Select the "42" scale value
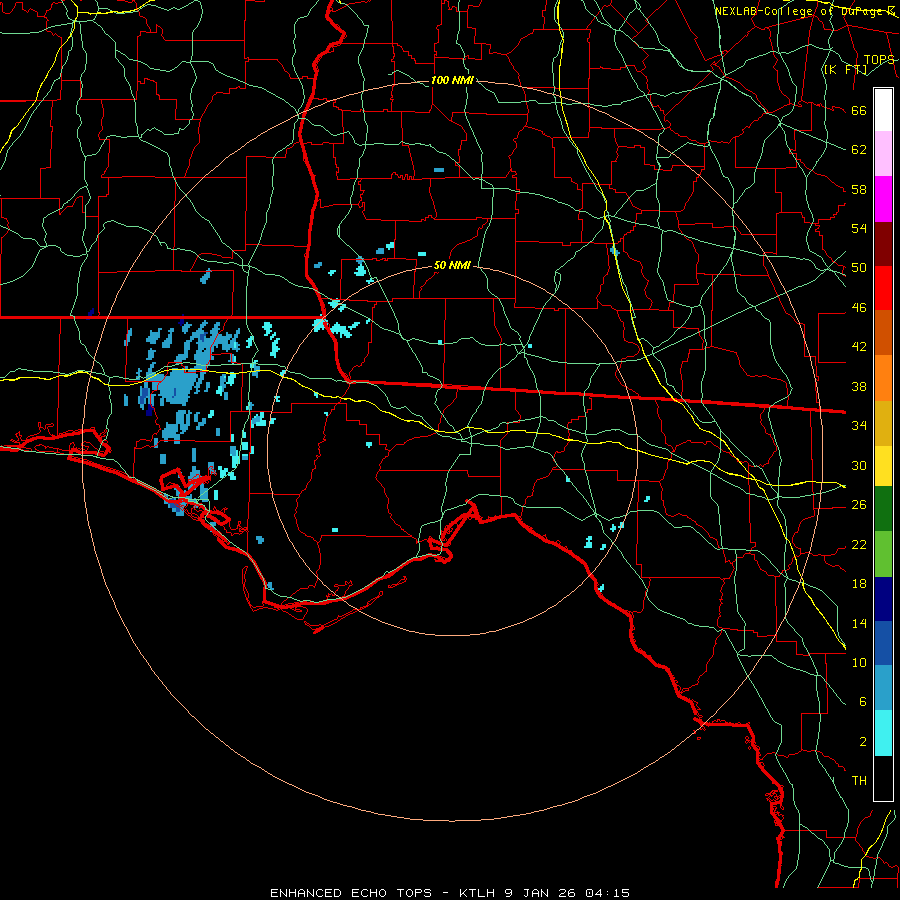900x900 pixels. 859,347
